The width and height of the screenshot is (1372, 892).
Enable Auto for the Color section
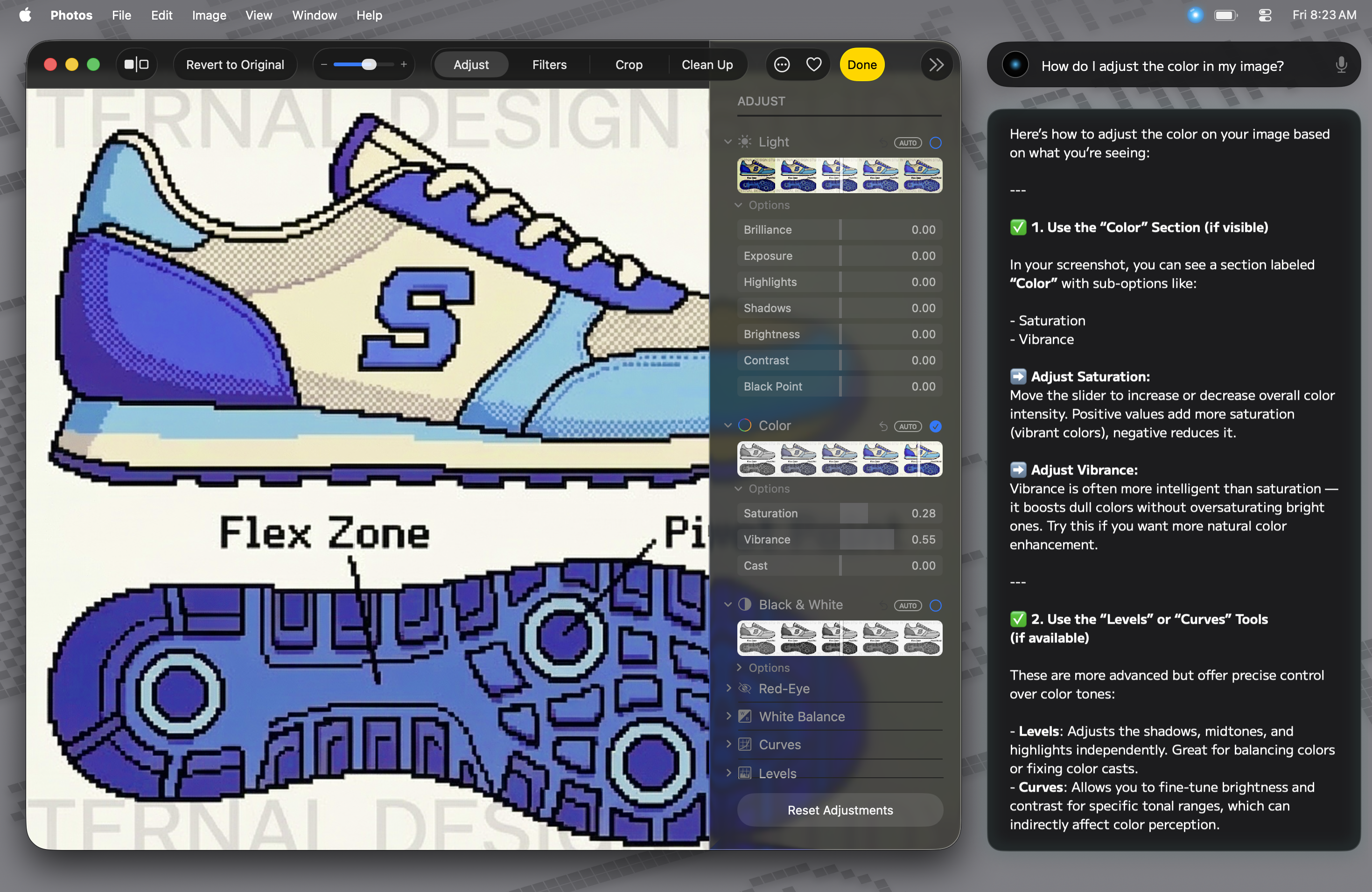pos(908,426)
